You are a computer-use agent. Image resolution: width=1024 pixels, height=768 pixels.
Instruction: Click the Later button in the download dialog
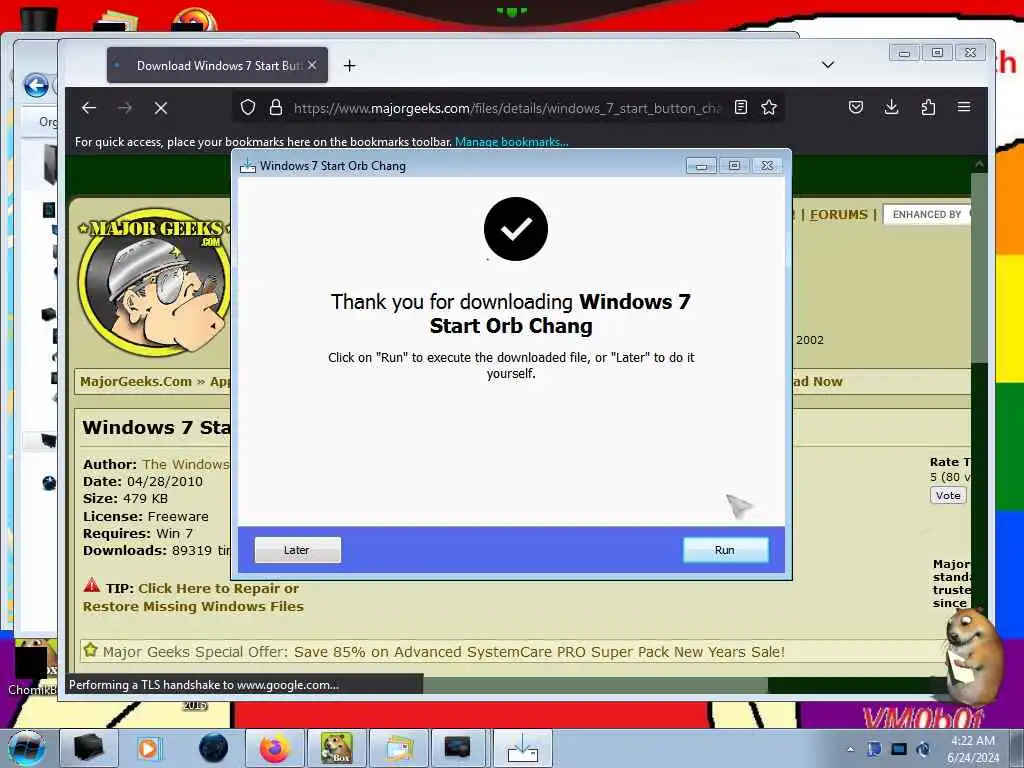297,550
